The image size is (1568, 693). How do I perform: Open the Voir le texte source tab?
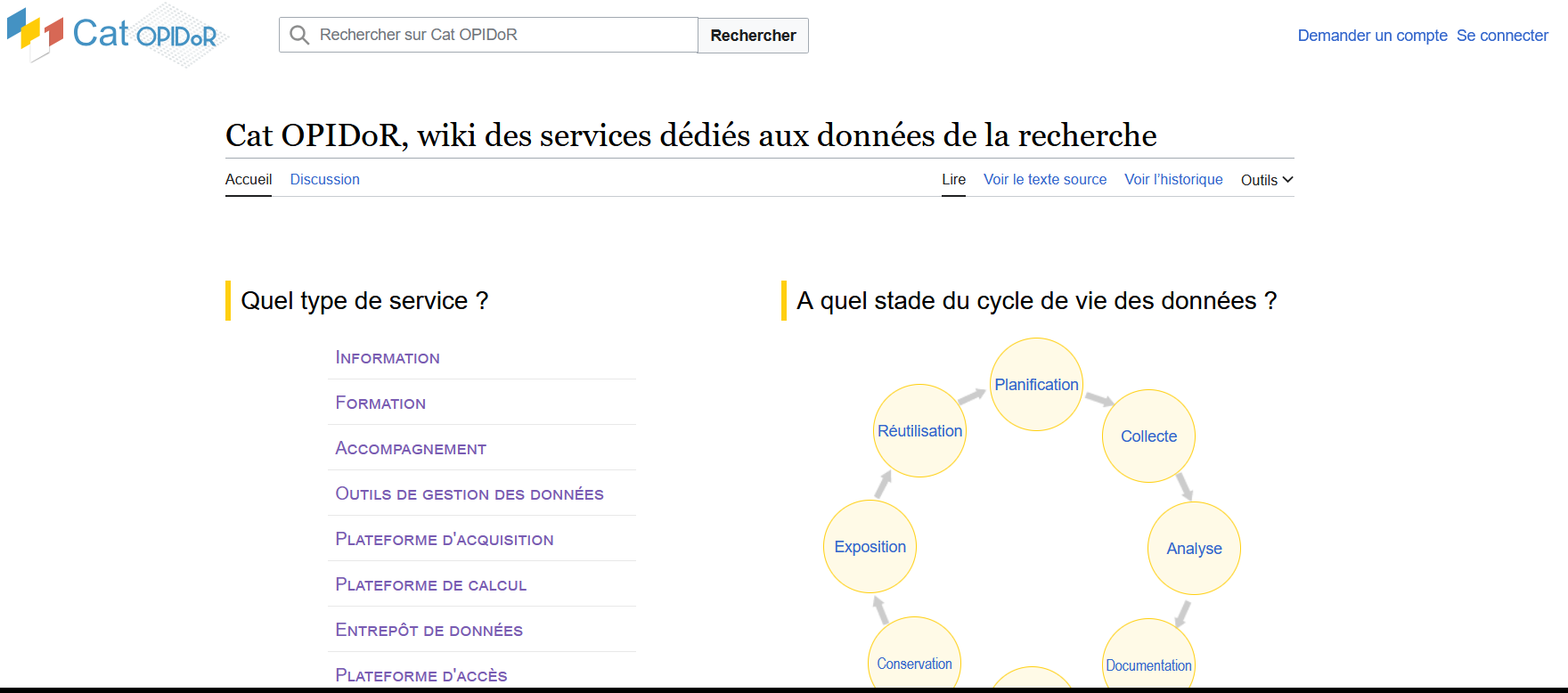tap(1044, 180)
